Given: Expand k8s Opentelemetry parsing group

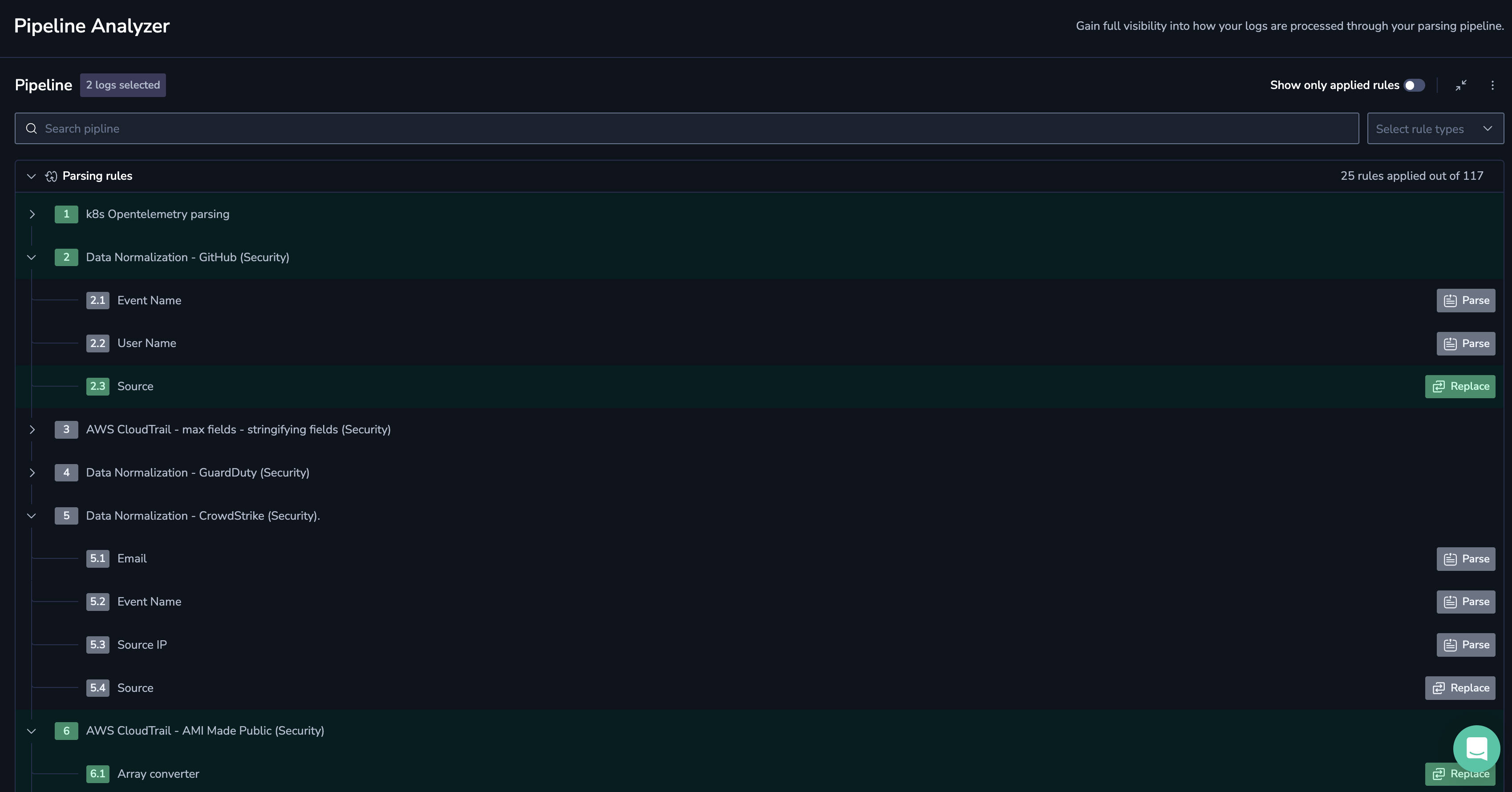Looking at the screenshot, I should coord(32,214).
